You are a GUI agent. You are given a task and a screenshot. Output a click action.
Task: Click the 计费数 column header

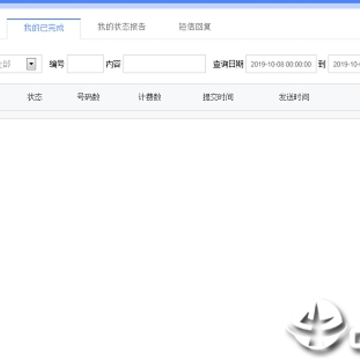tap(150, 97)
